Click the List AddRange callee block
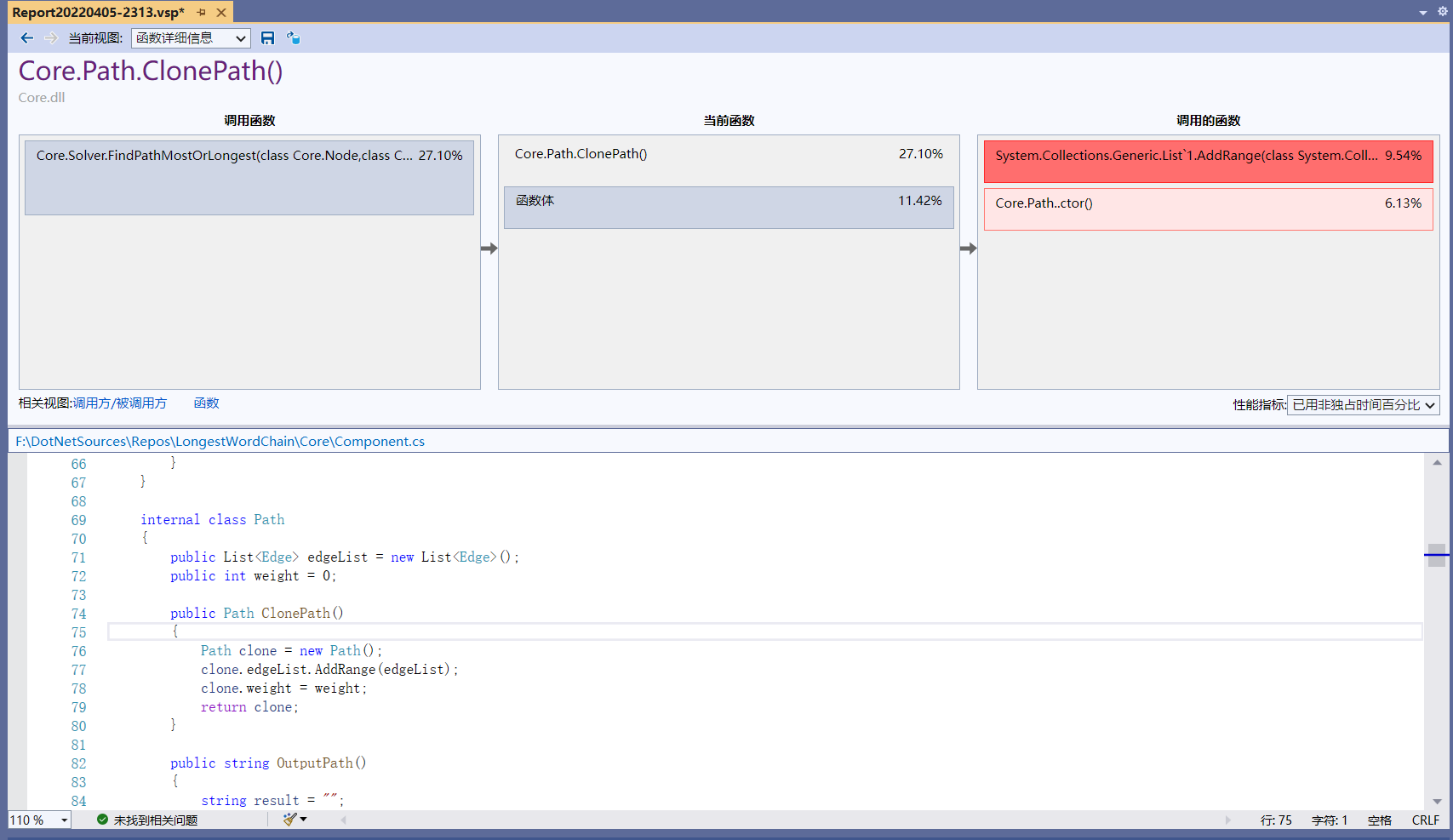The image size is (1453, 840). (x=1209, y=161)
